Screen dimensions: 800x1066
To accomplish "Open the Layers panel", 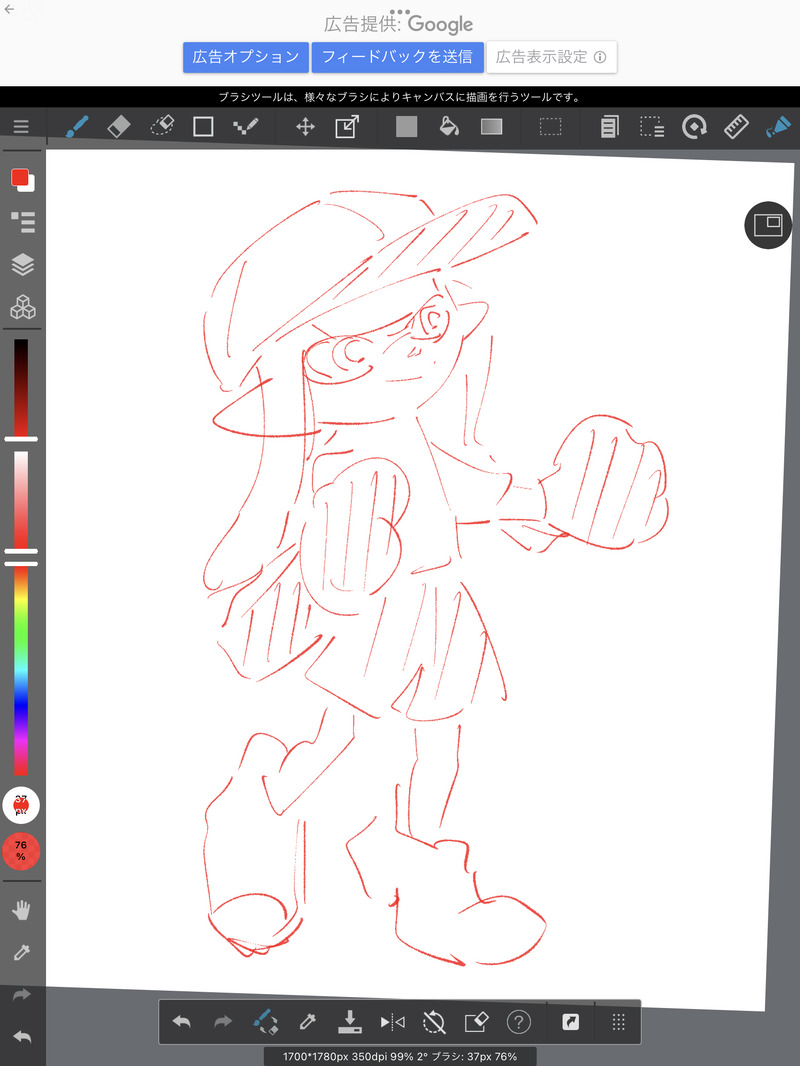I will (x=23, y=264).
